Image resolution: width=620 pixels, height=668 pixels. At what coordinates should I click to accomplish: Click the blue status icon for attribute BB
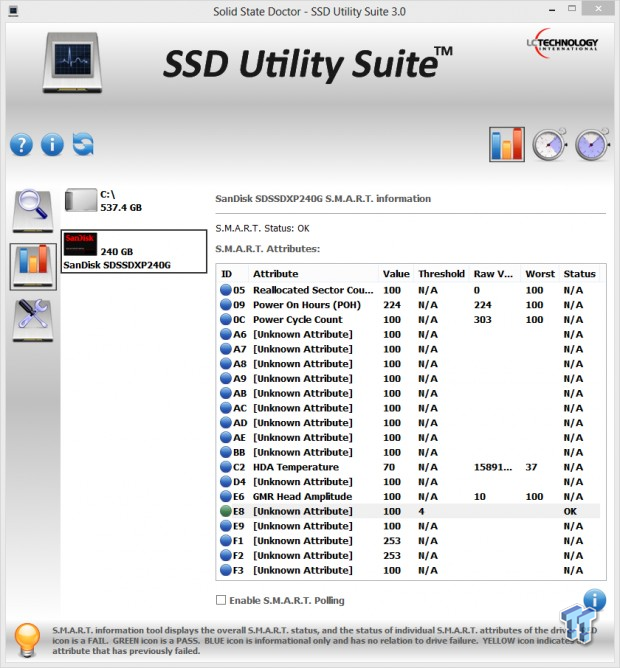pos(225,452)
